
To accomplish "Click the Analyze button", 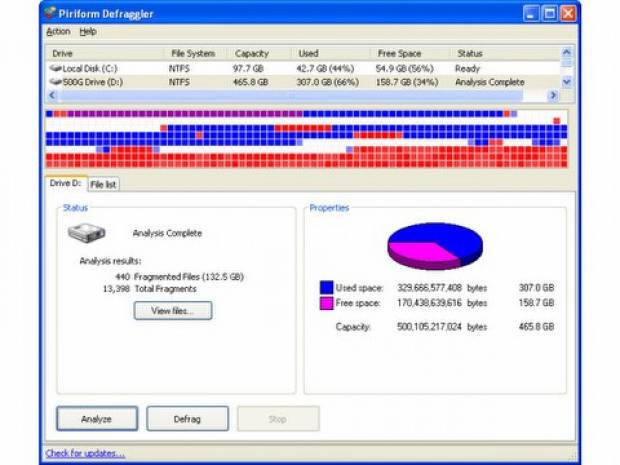I will tap(97, 419).
